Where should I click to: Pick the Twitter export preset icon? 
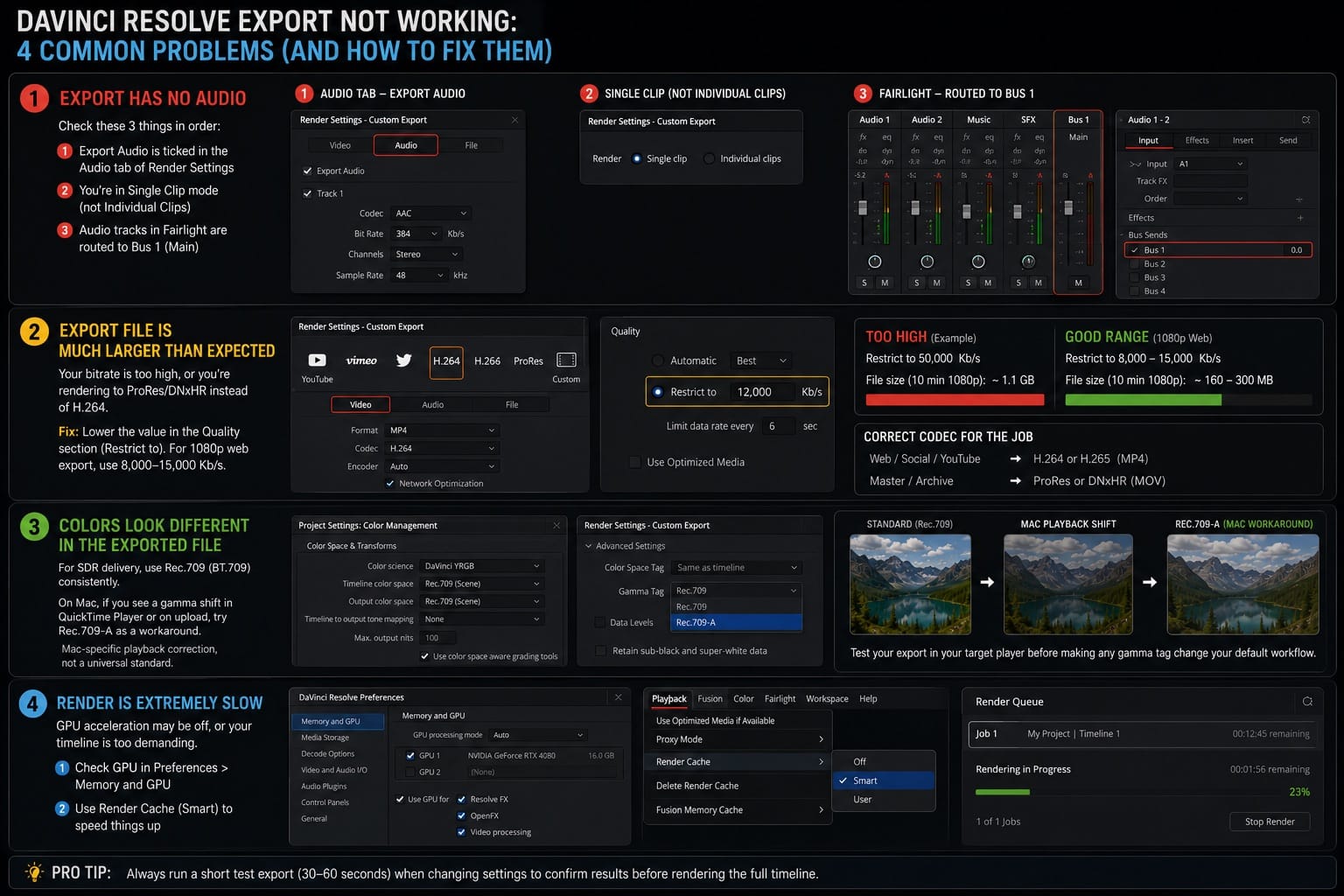pyautogui.click(x=403, y=360)
